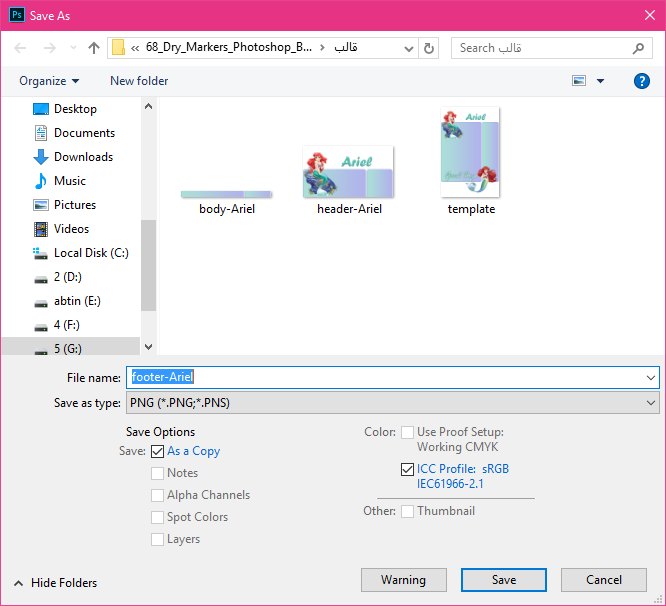Open the Organize menu
The width and height of the screenshot is (666, 606).
click(x=49, y=81)
